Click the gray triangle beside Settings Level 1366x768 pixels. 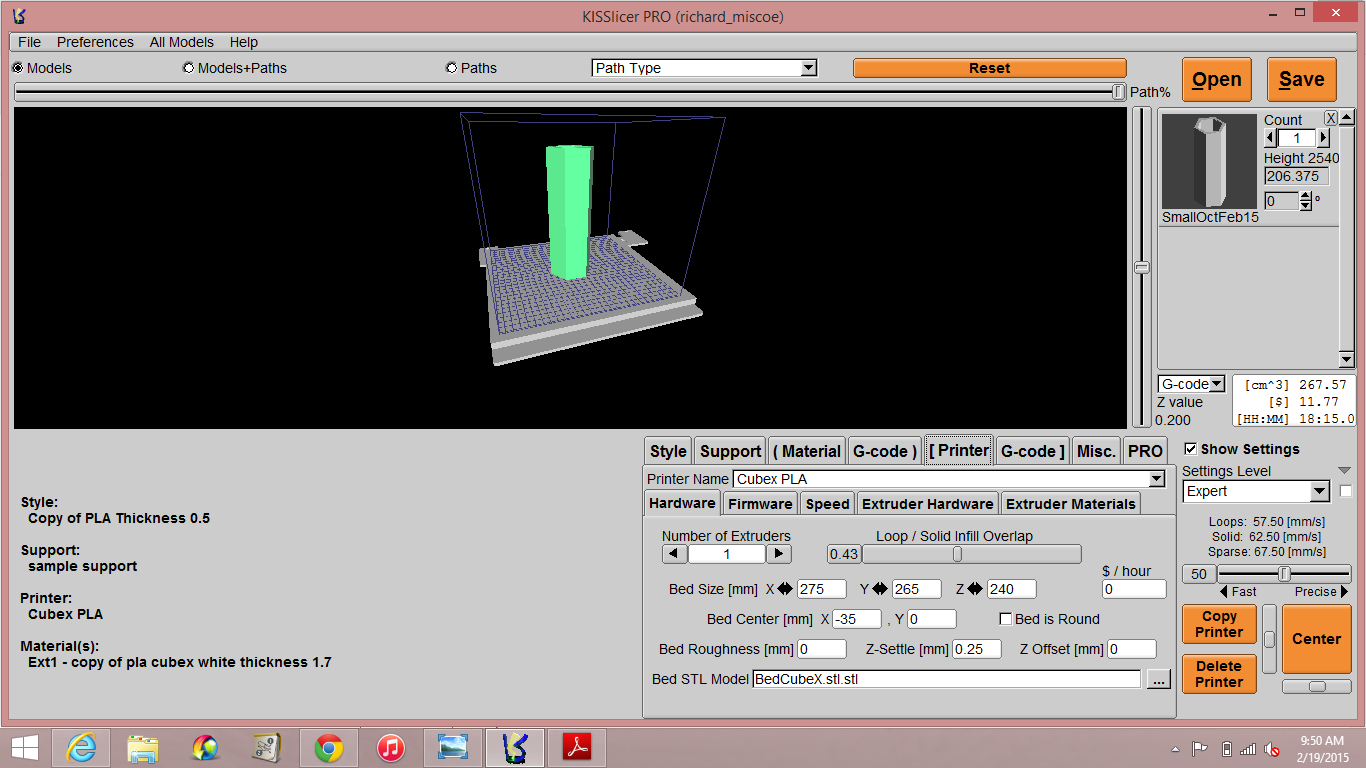point(1344,471)
